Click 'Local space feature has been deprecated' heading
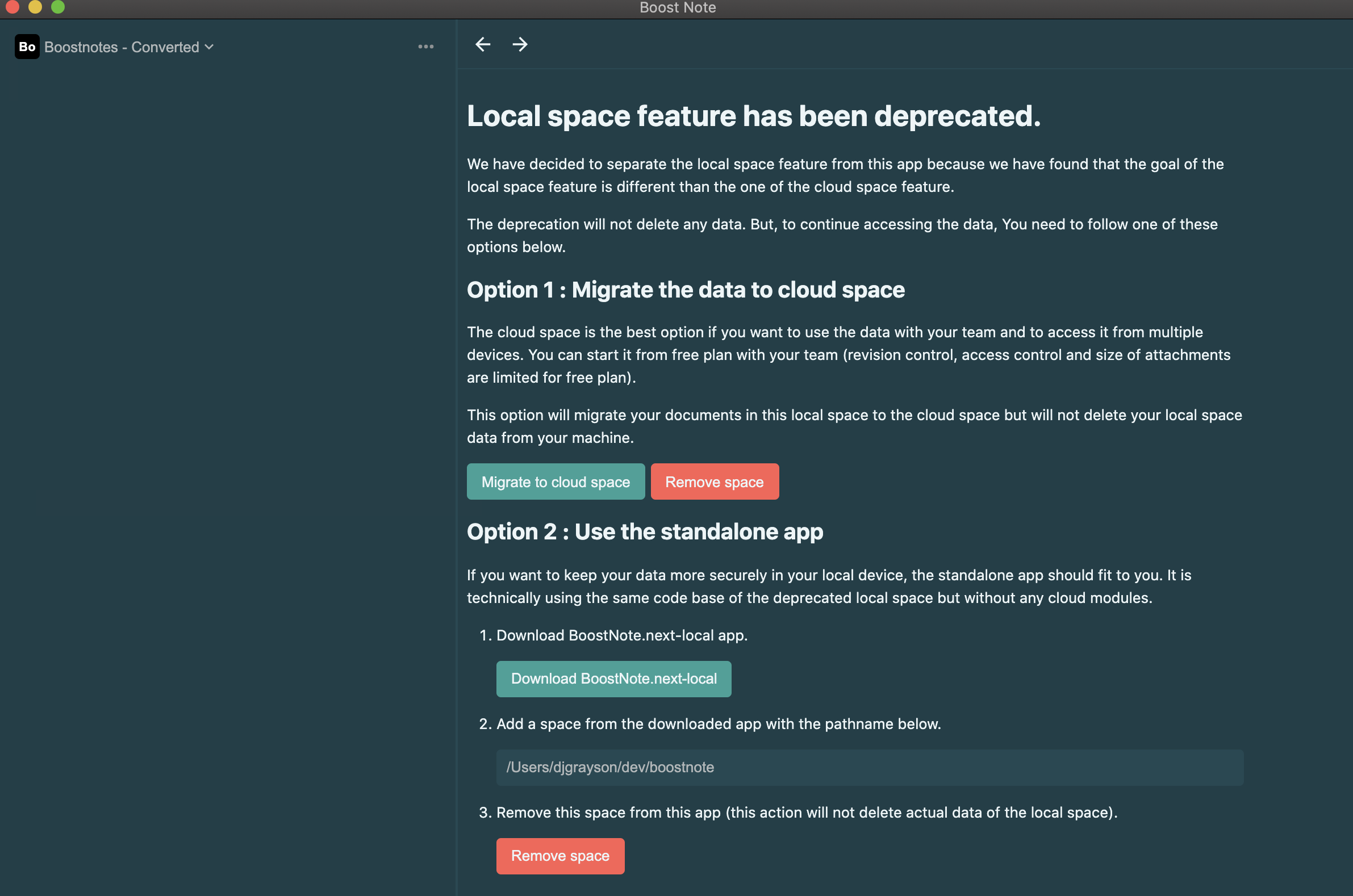The image size is (1353, 896). click(x=753, y=116)
